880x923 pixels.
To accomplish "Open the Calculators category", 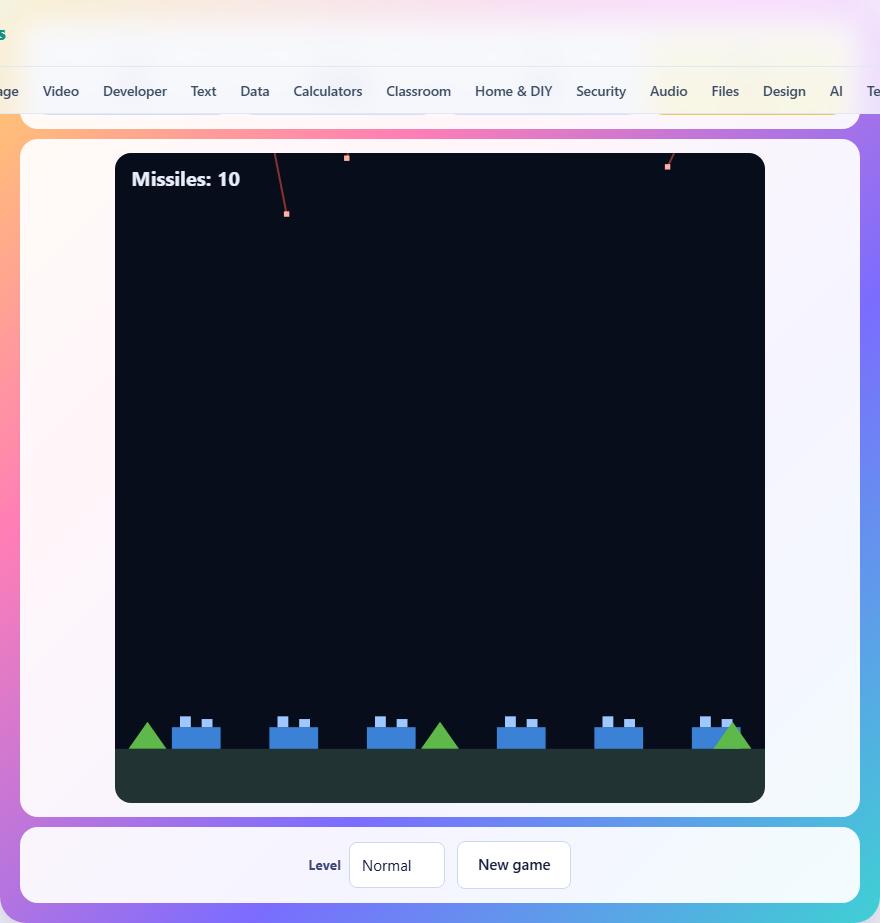I will (x=328, y=91).
